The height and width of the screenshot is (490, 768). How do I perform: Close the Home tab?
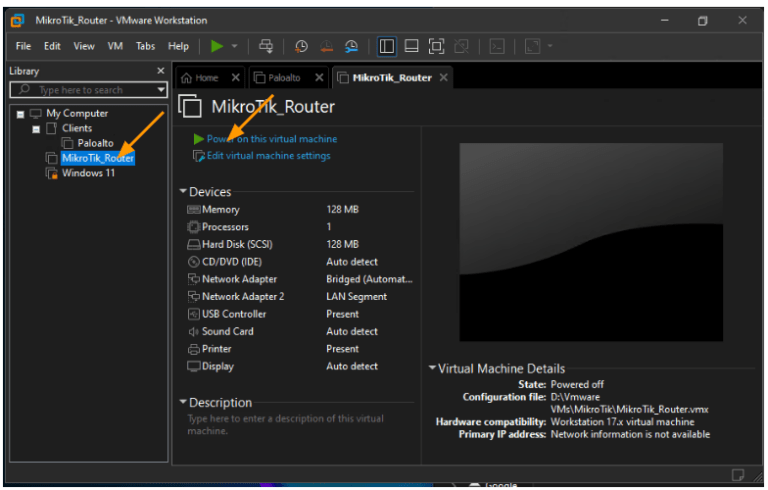(236, 77)
